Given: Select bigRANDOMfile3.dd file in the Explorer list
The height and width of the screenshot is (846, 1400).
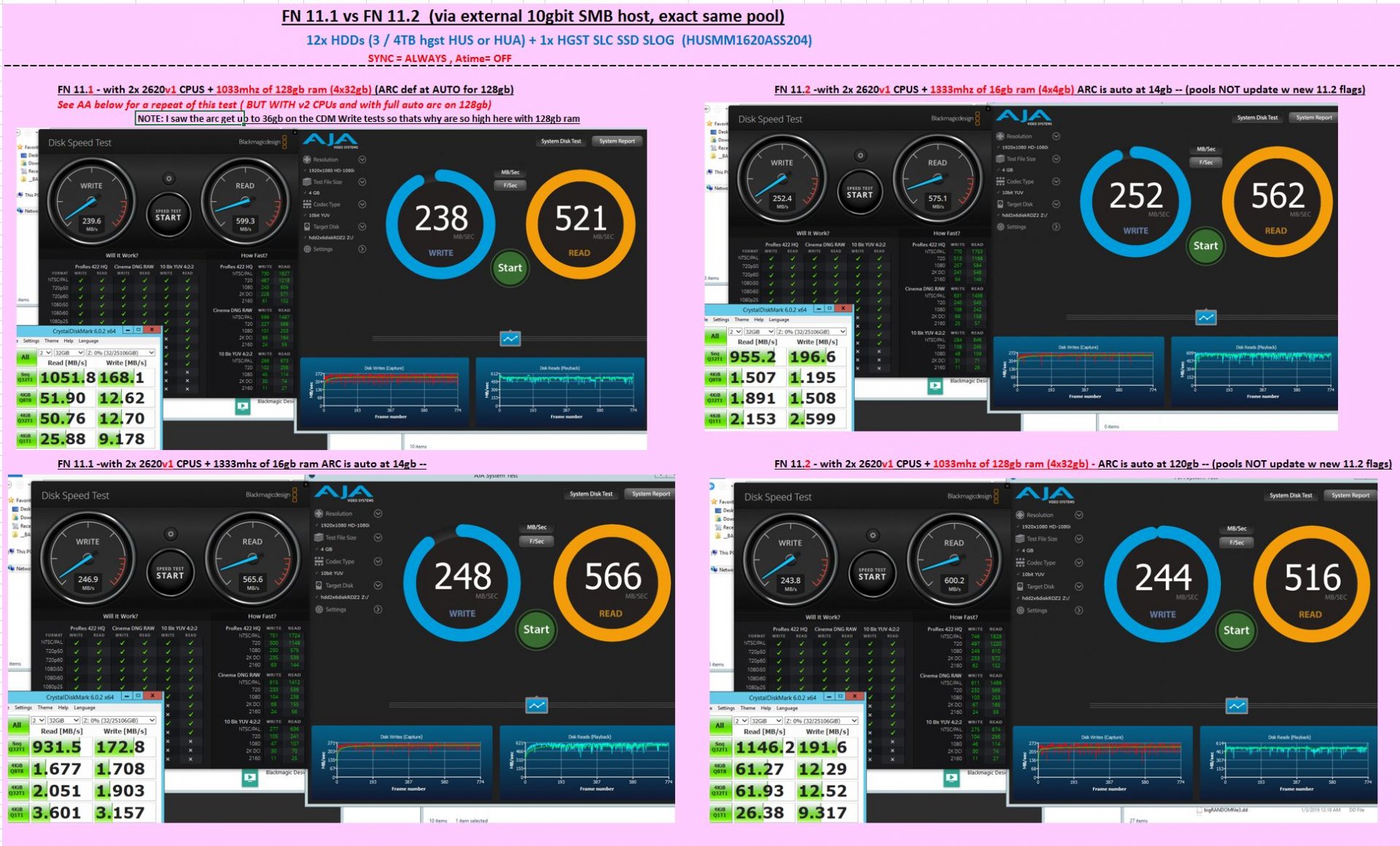Looking at the screenshot, I should 1225,810.
